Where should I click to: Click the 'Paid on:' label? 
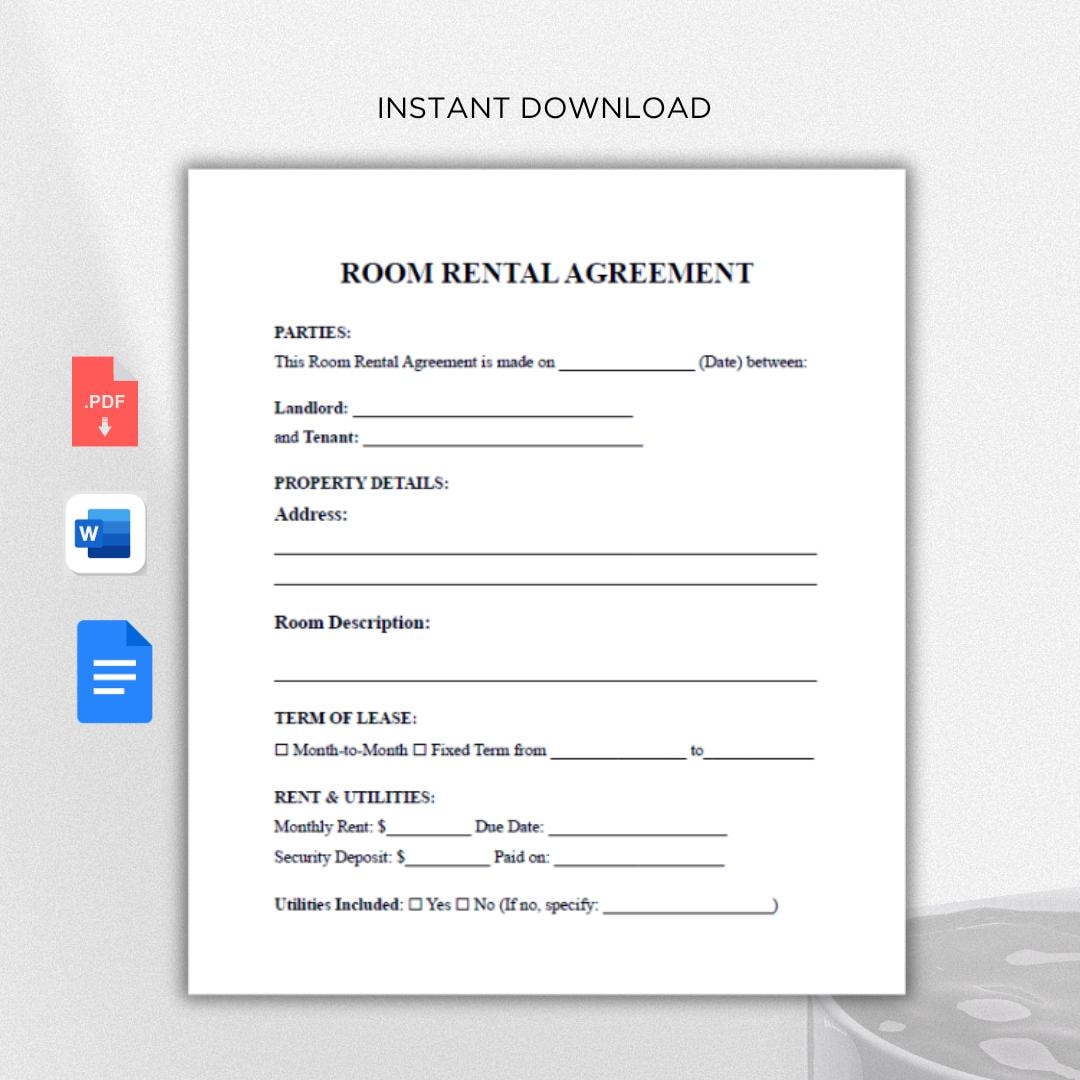[x=522, y=858]
